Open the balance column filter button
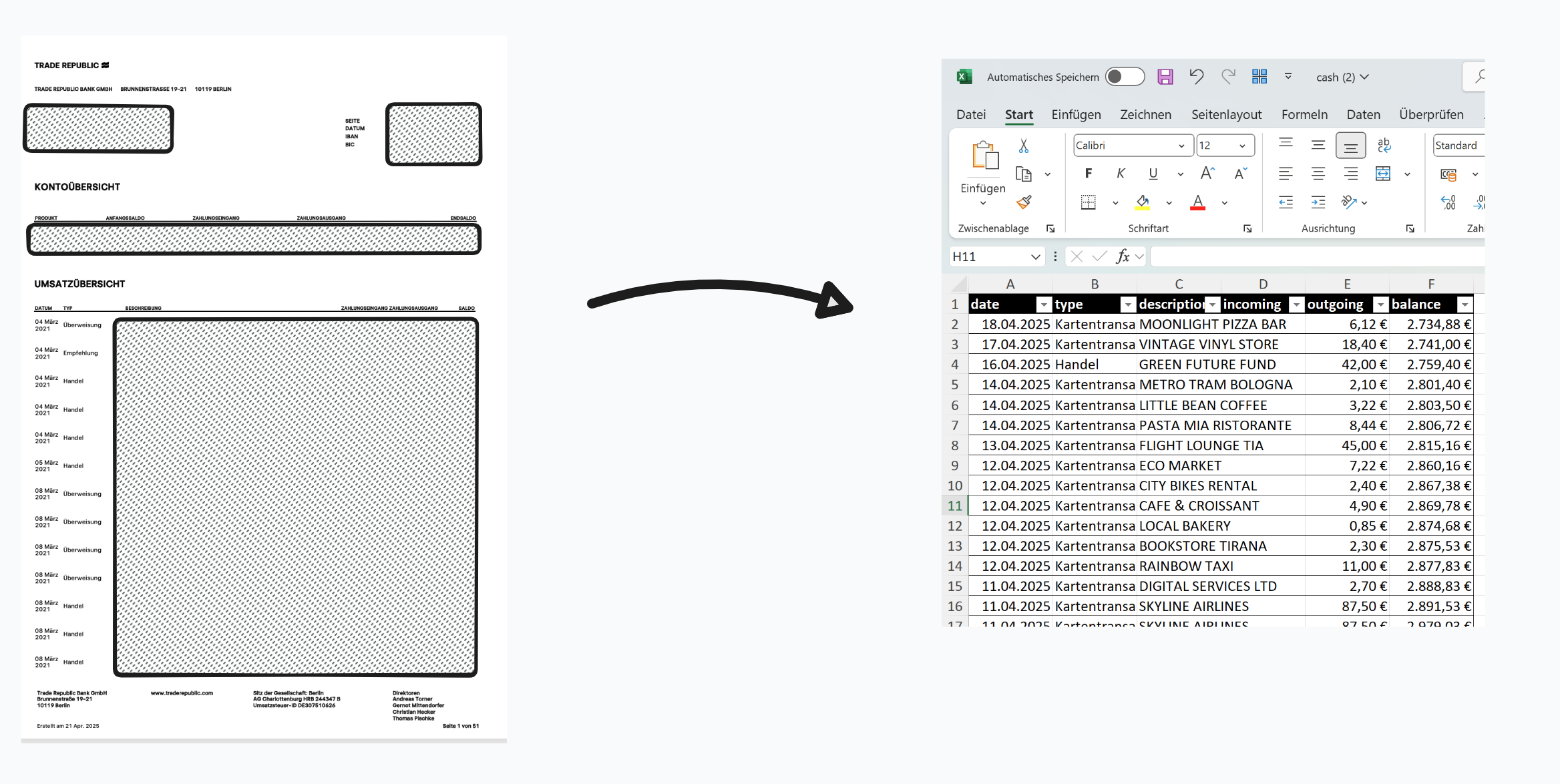Screen dimensions: 1560x784 pyautogui.click(x=1465, y=305)
